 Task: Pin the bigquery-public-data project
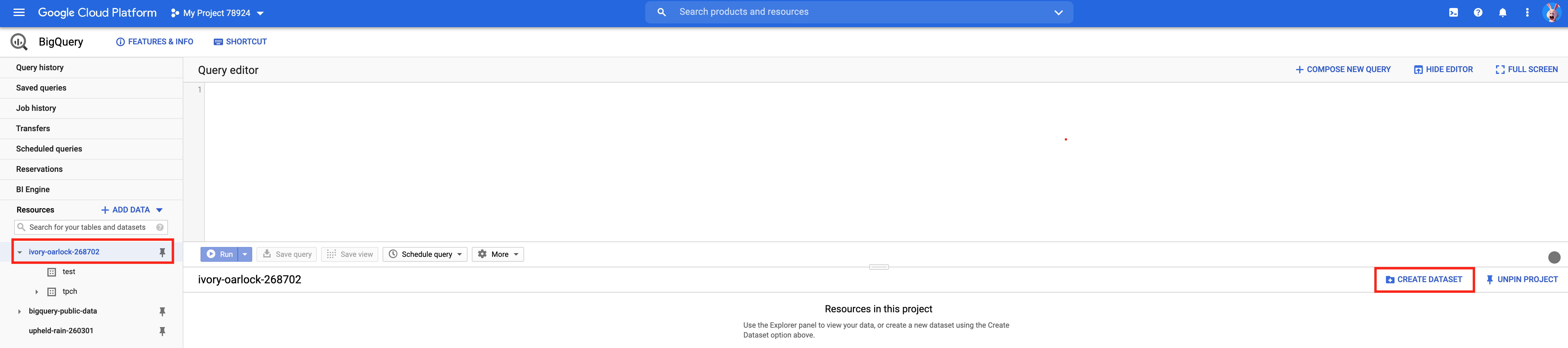click(x=162, y=311)
